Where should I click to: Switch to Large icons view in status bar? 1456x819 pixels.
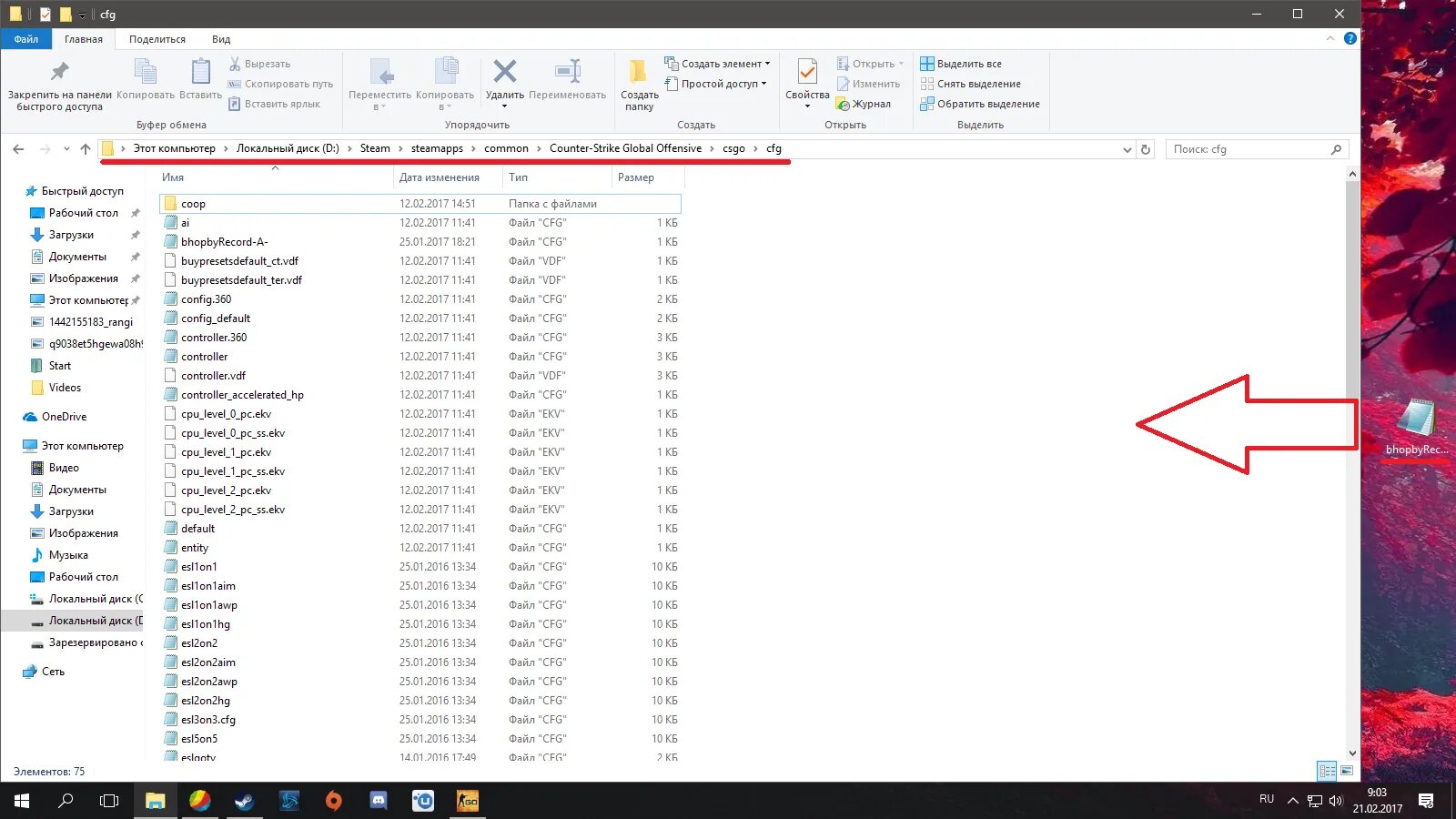[1347, 771]
